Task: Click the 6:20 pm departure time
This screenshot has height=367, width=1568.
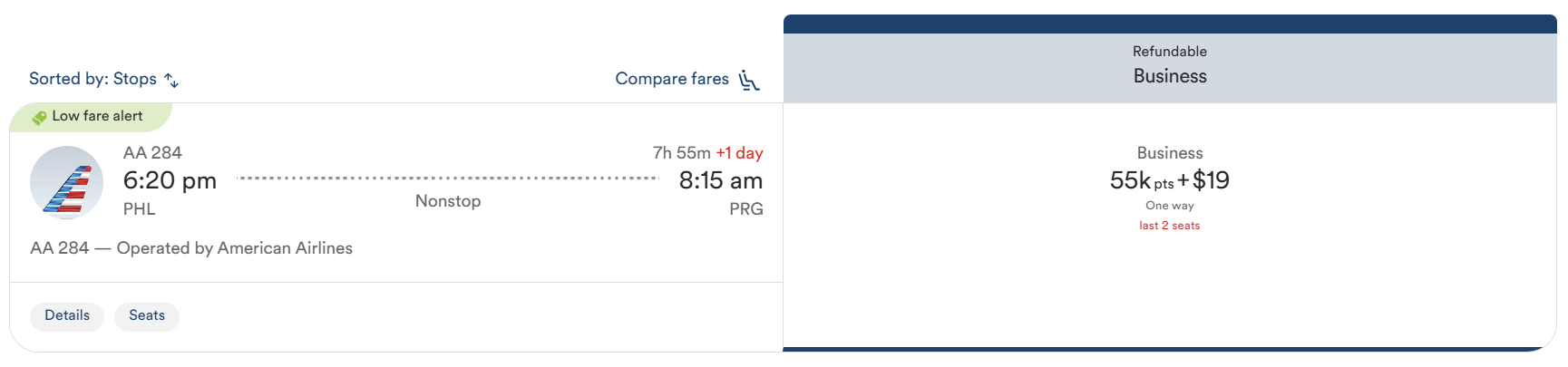Action: point(170,180)
